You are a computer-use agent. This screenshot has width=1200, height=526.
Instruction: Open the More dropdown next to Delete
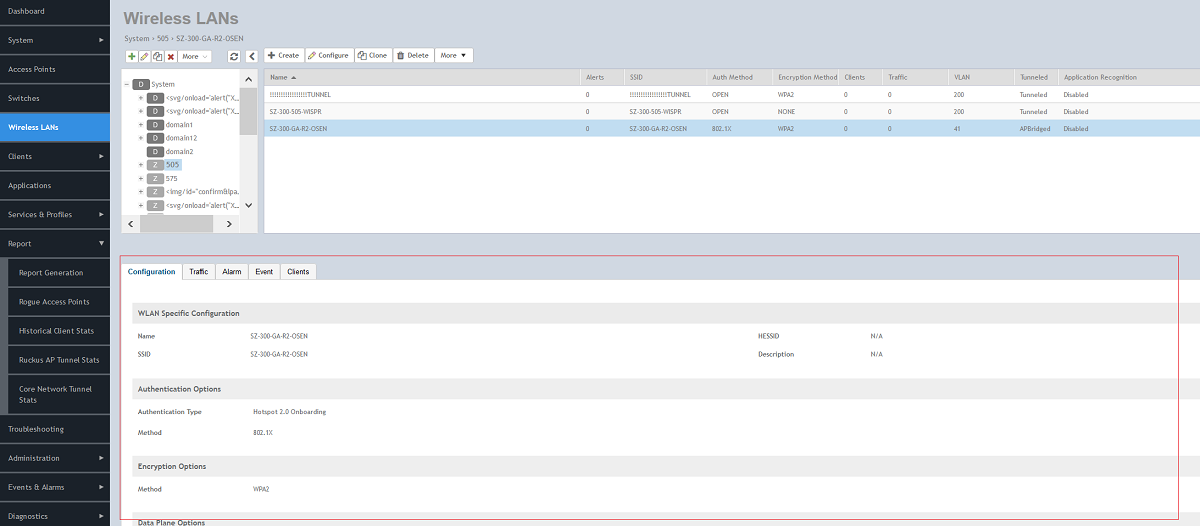[x=454, y=56]
